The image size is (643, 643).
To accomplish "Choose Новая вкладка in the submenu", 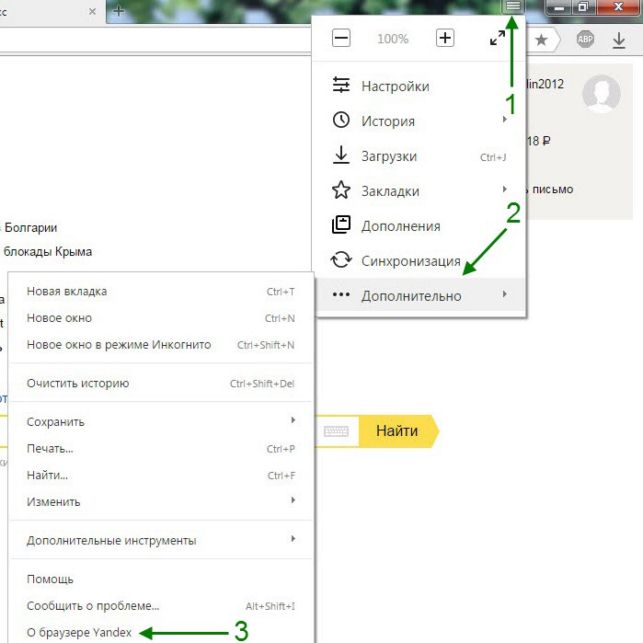I will (161, 292).
